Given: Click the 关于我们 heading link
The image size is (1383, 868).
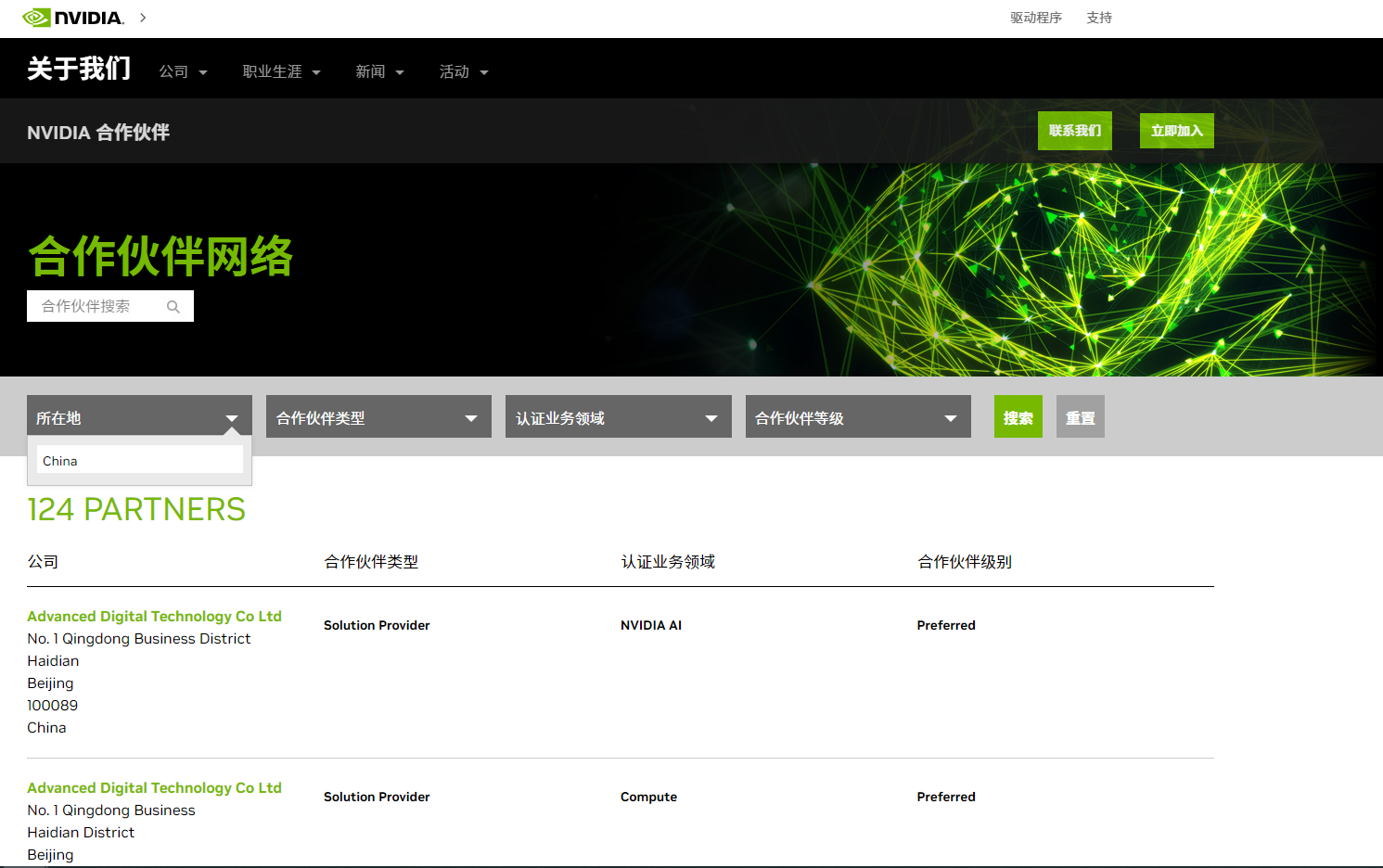Looking at the screenshot, I should pos(79,69).
